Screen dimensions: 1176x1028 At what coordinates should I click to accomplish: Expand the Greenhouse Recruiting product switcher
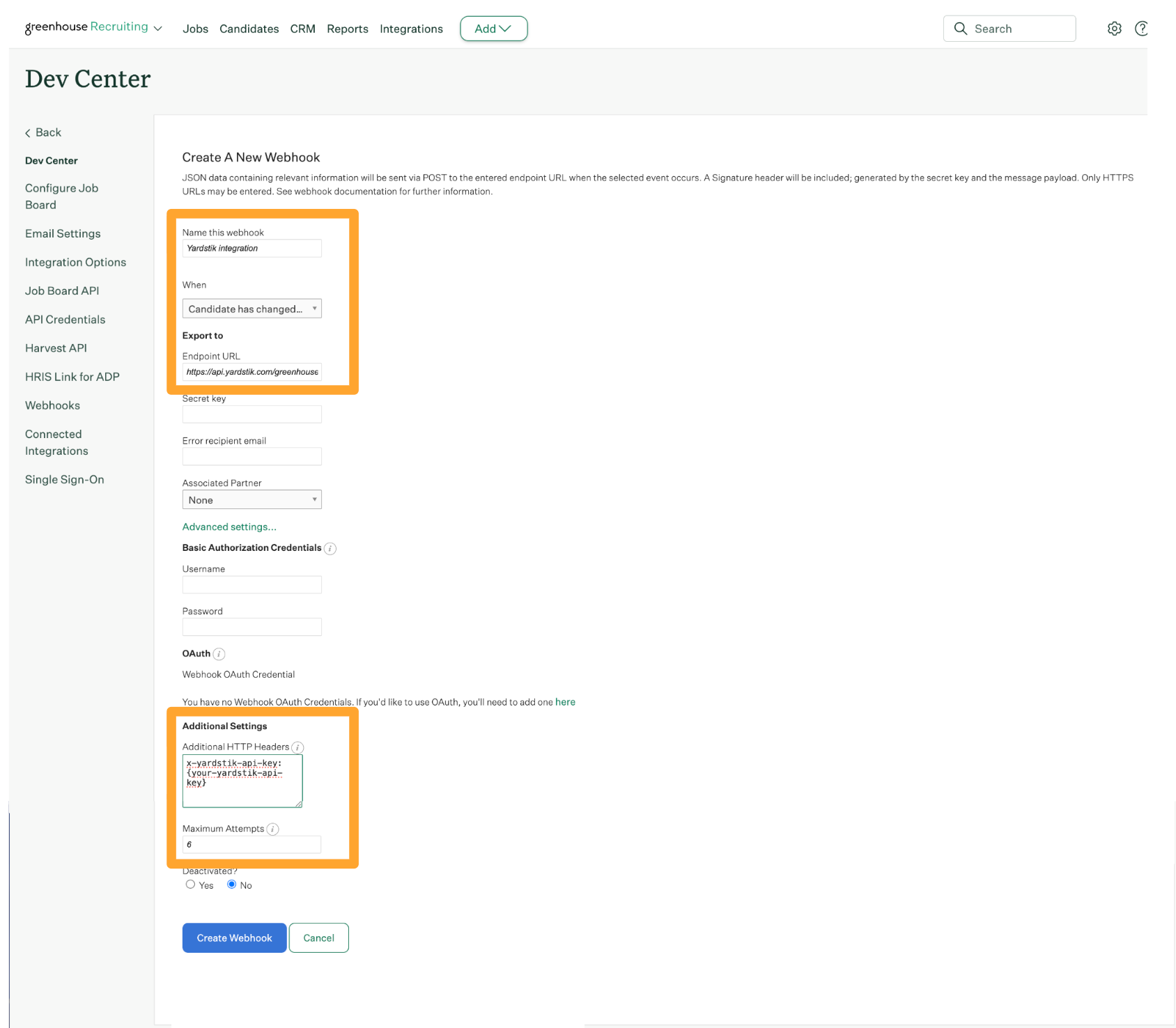(x=93, y=27)
